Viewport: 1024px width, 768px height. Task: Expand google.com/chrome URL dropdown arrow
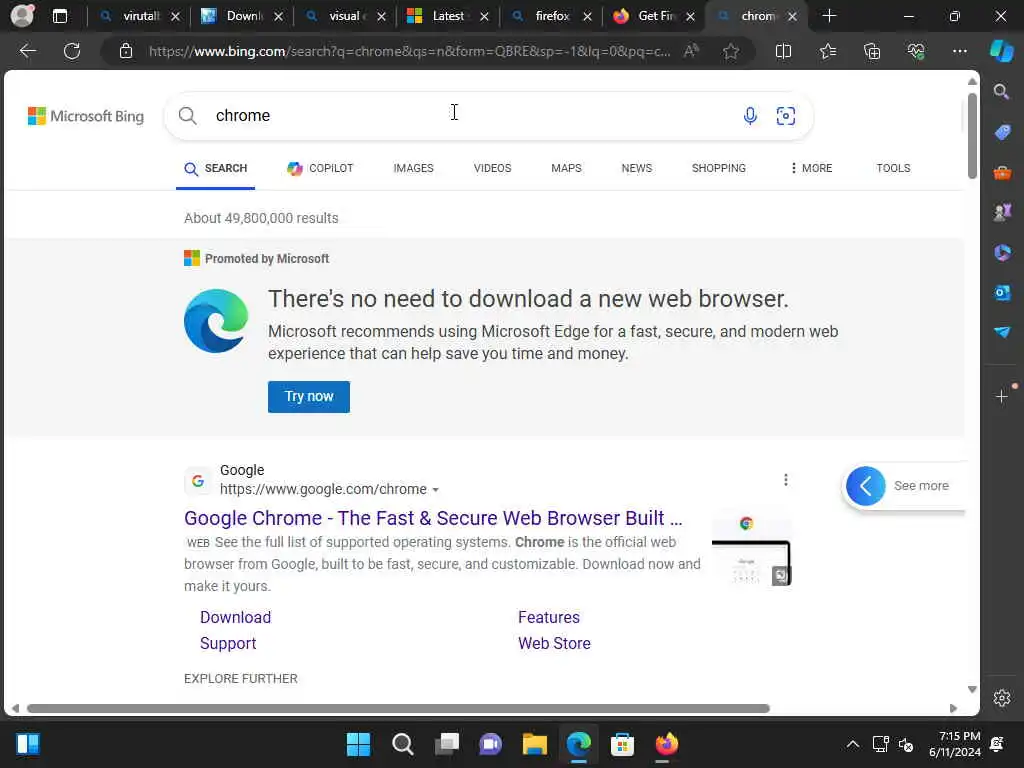coord(436,490)
